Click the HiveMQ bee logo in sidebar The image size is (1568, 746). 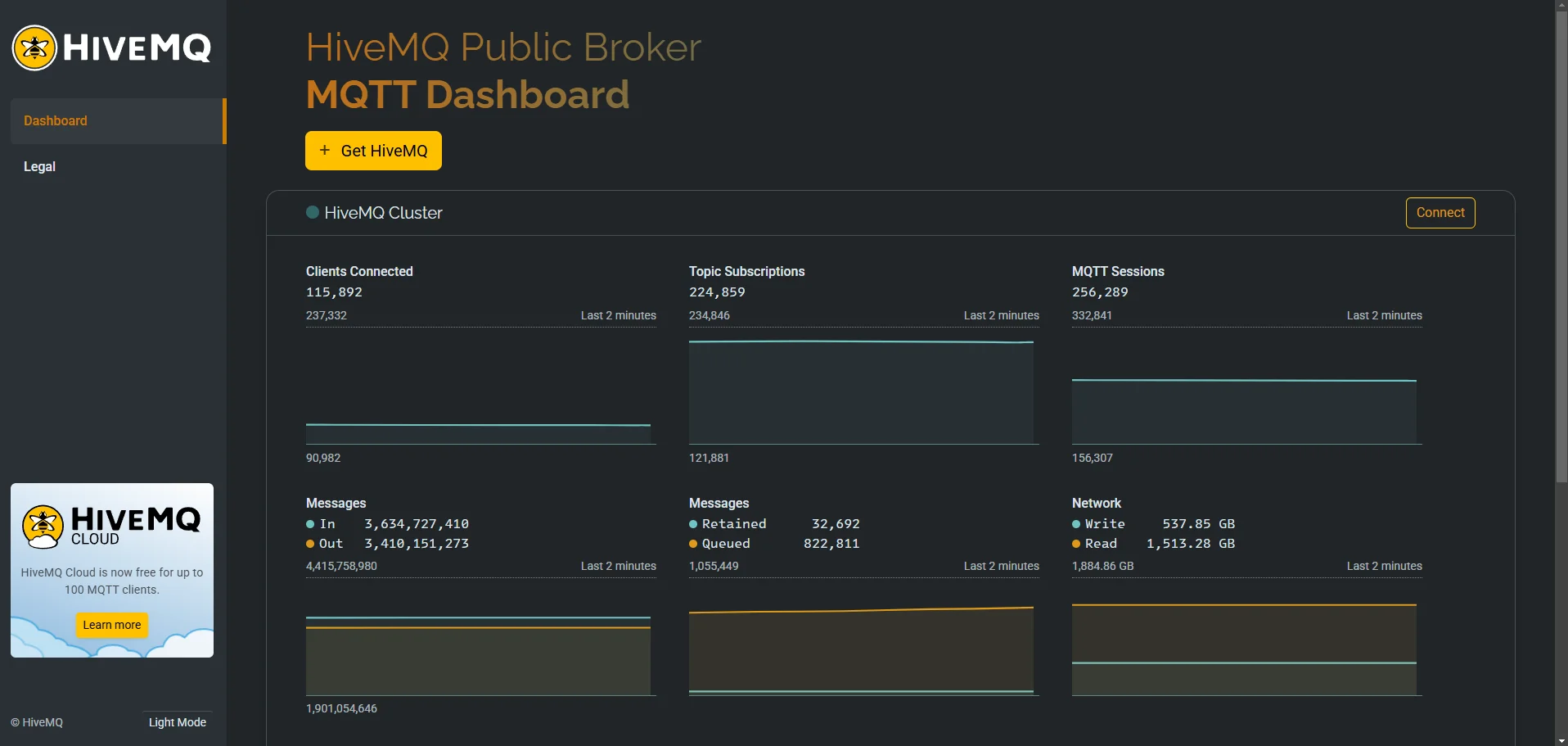34,47
